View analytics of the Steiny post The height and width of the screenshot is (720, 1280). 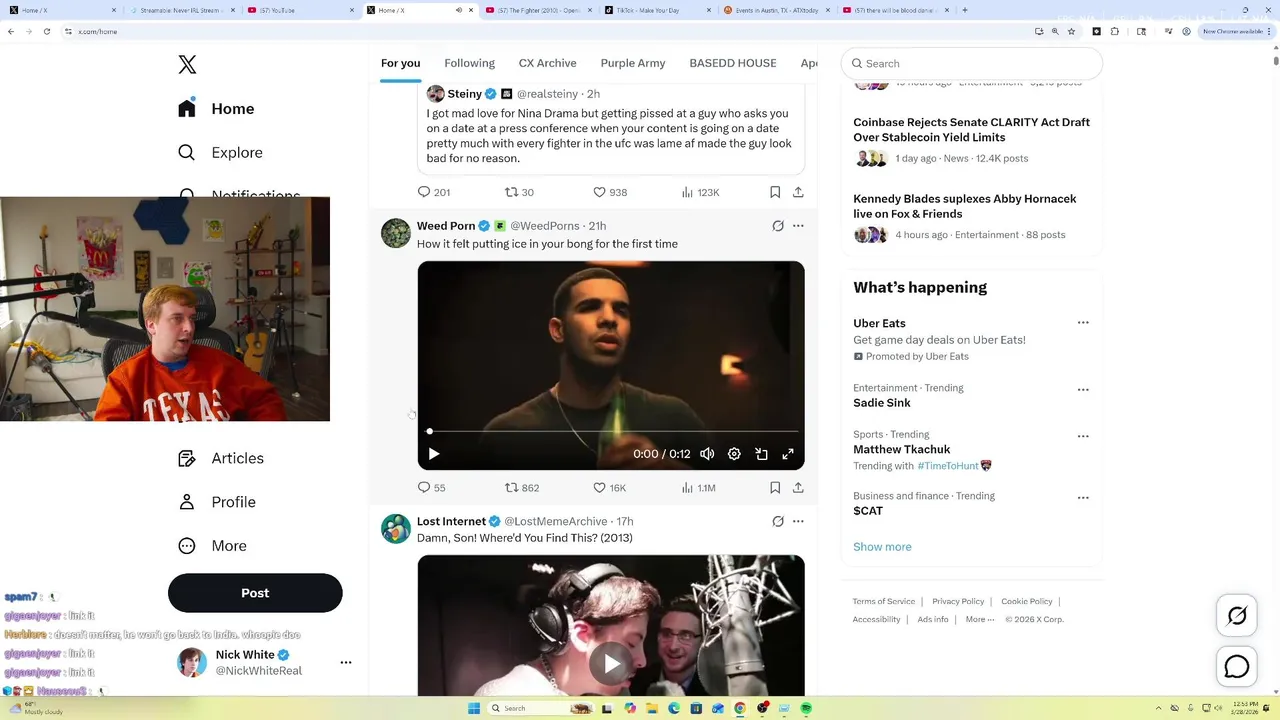[x=700, y=192]
